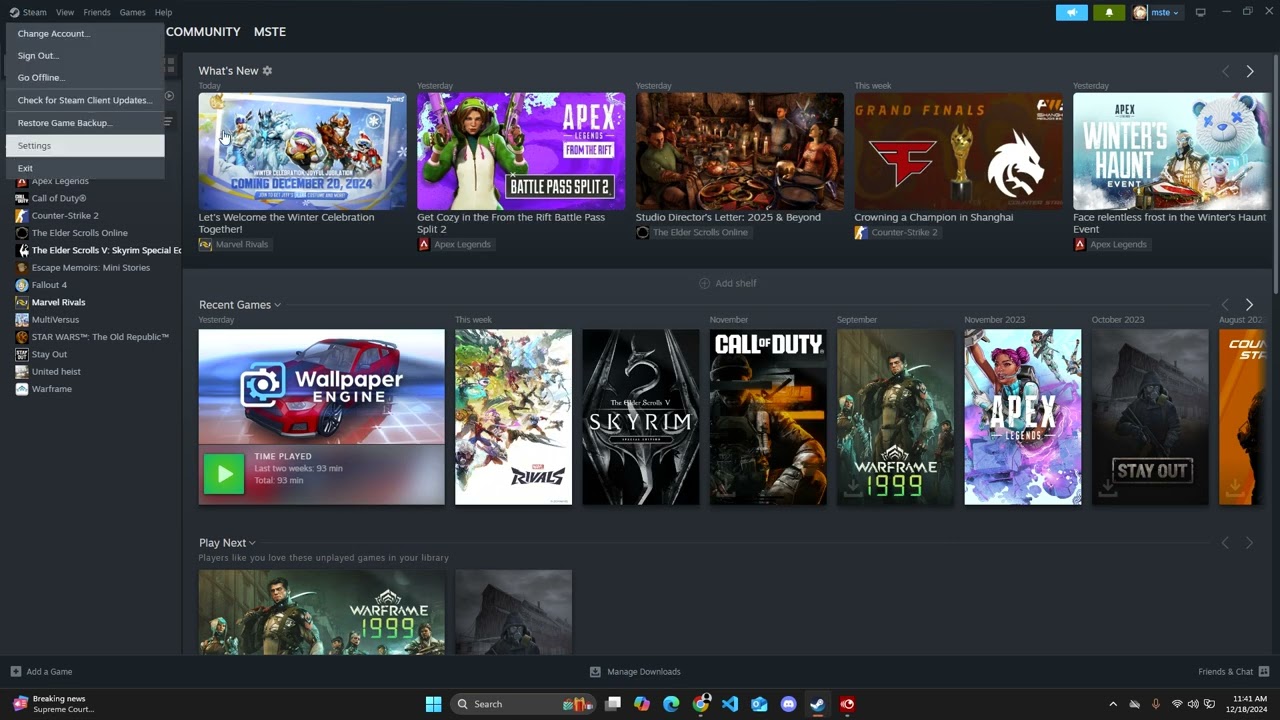1280x720 pixels.
Task: Open the announcements megaphone button
Action: (x=1071, y=12)
